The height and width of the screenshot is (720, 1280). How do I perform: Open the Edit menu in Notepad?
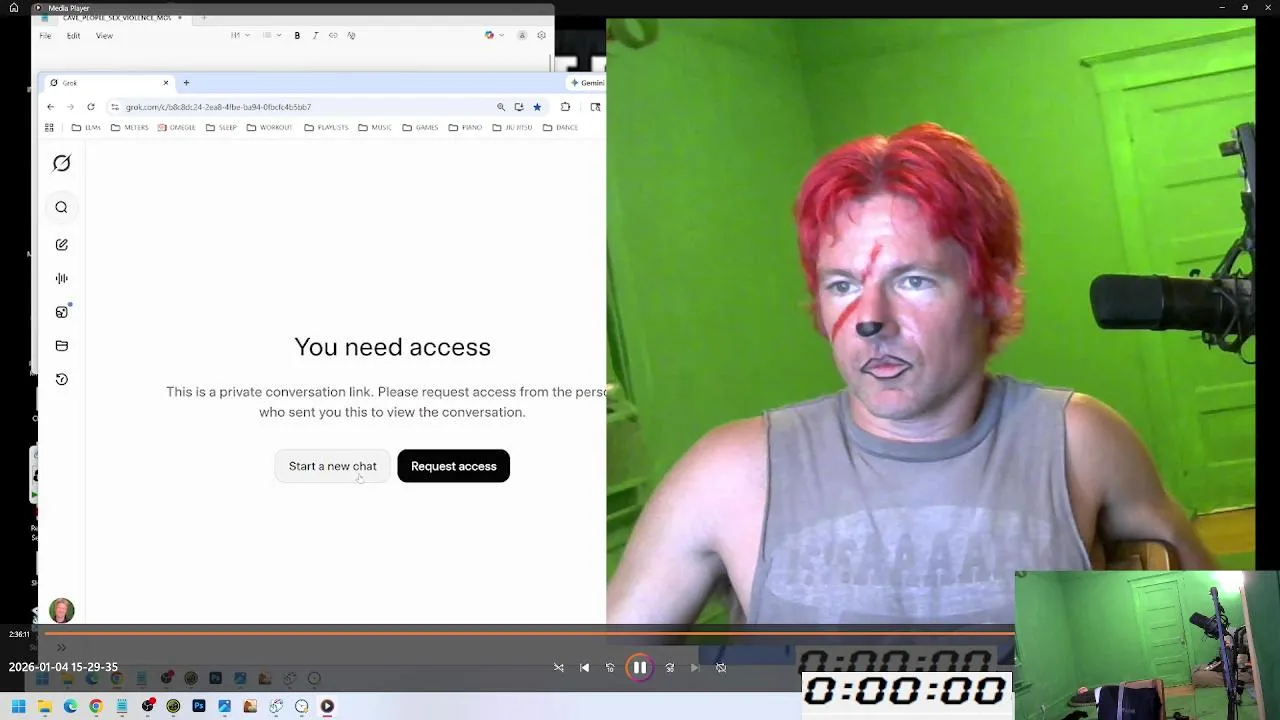pos(73,36)
